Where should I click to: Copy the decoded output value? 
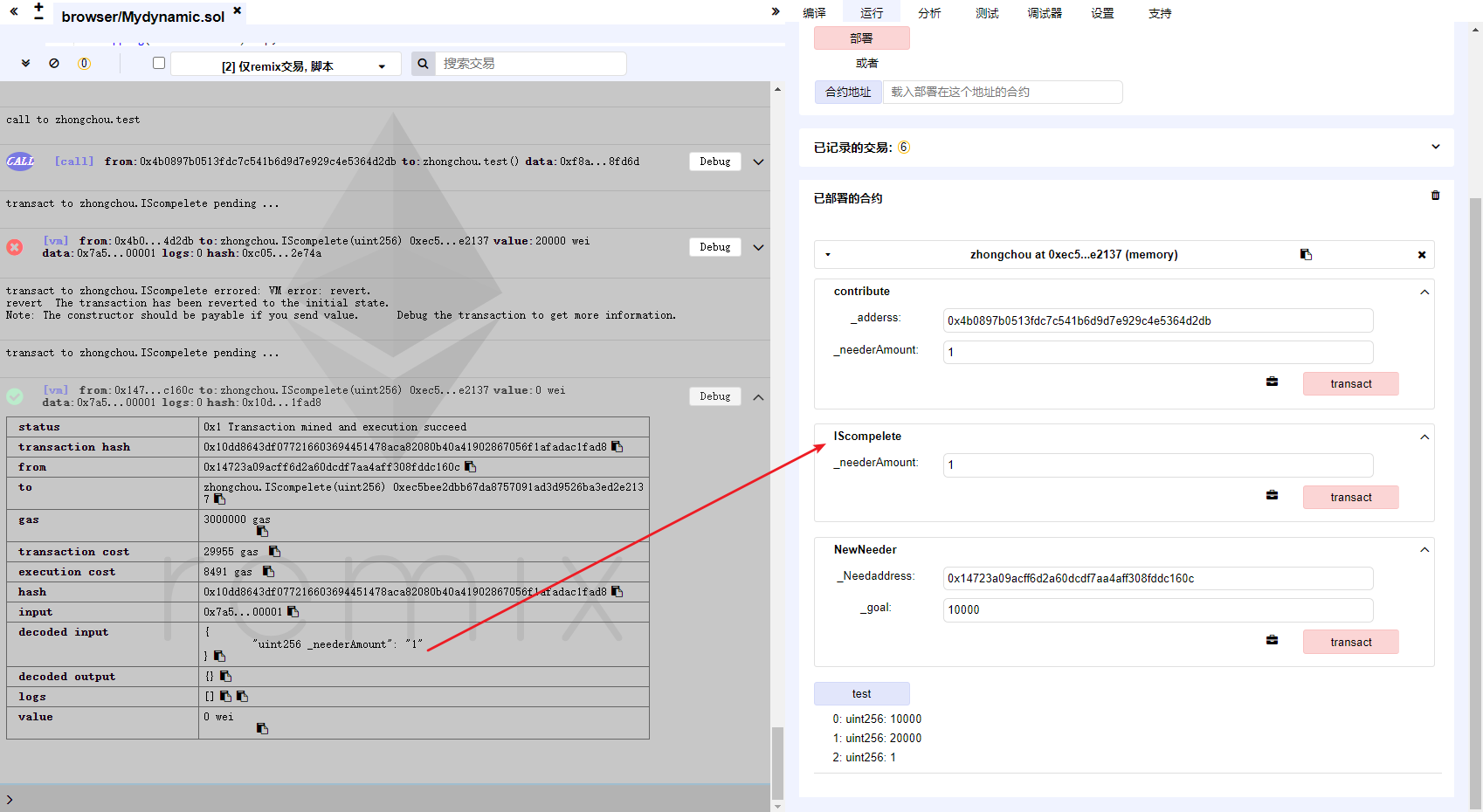[x=225, y=677]
